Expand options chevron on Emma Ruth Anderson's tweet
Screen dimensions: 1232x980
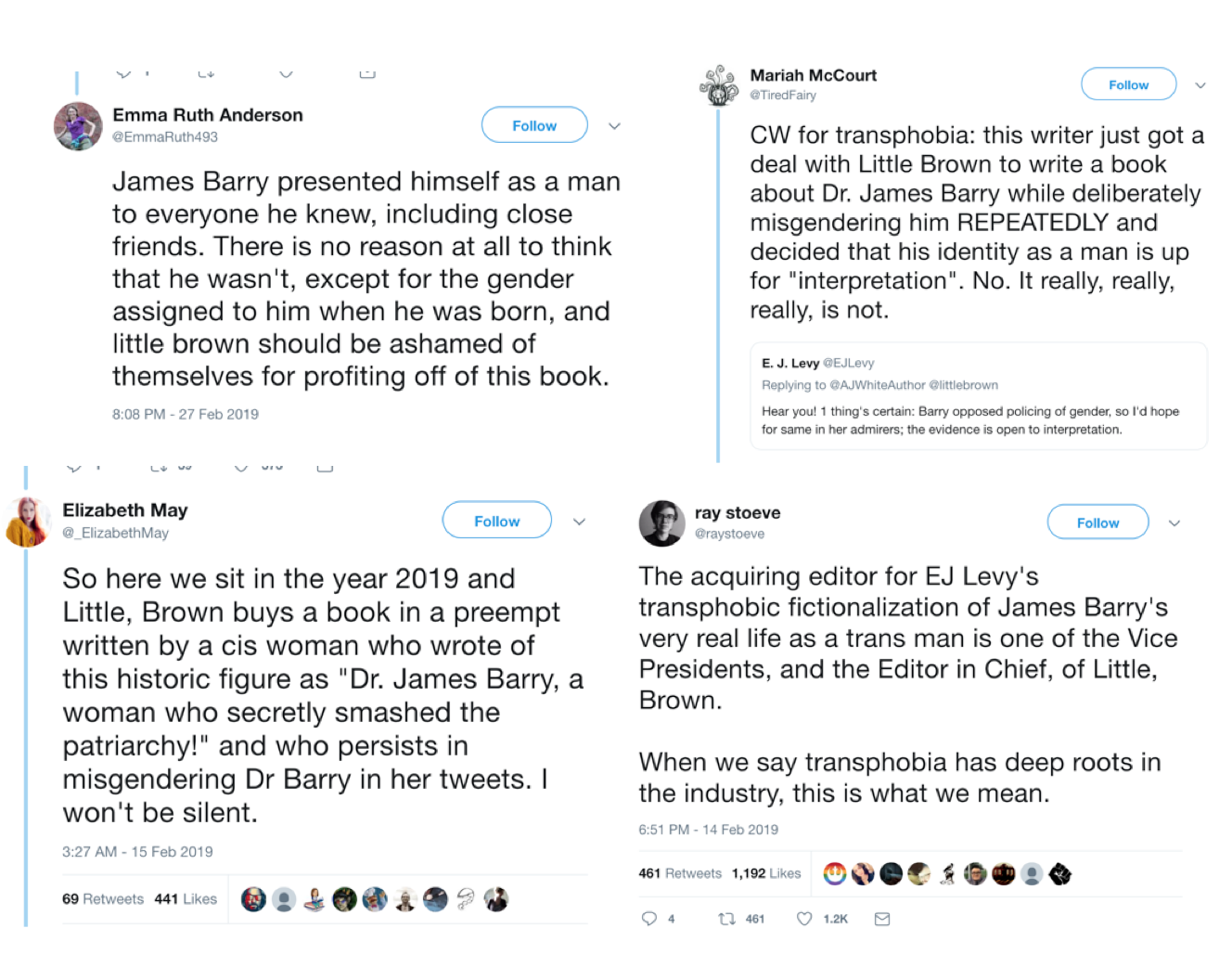tap(614, 126)
